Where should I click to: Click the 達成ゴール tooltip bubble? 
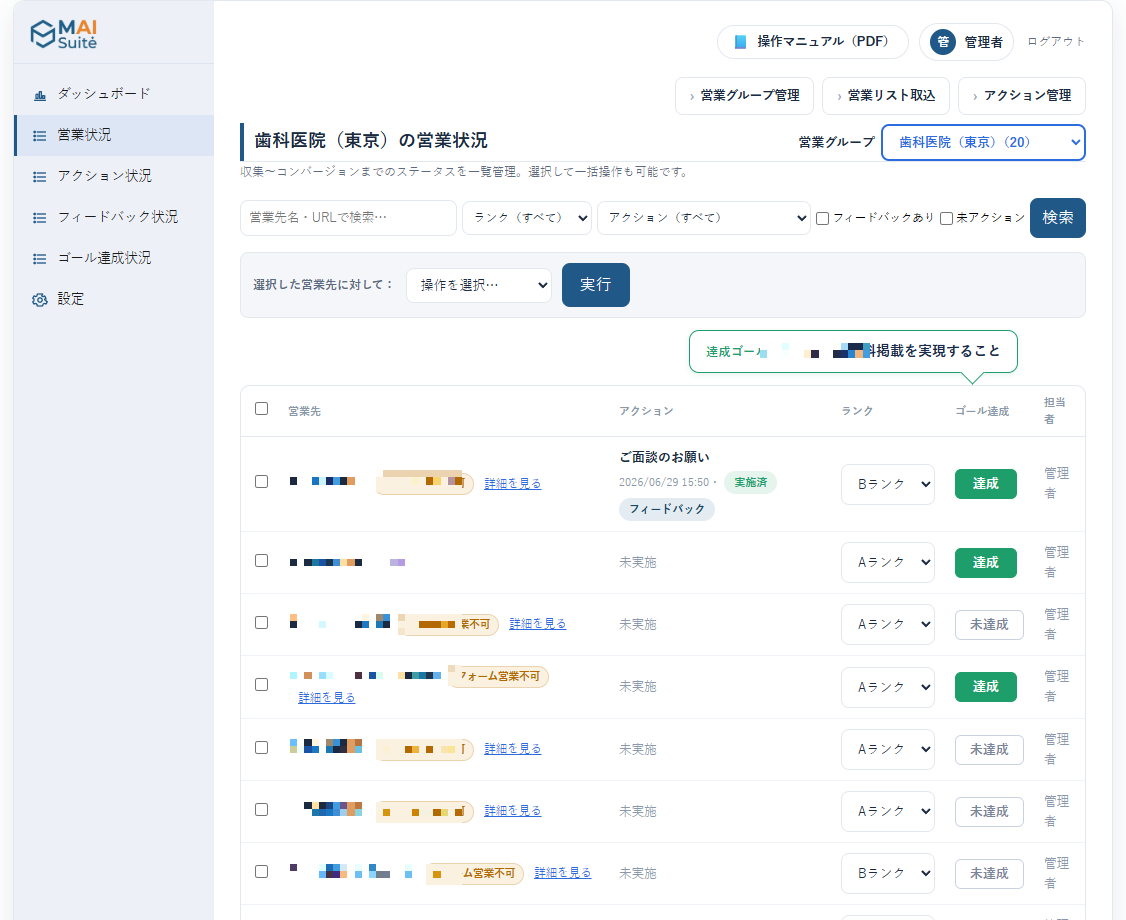(853, 351)
